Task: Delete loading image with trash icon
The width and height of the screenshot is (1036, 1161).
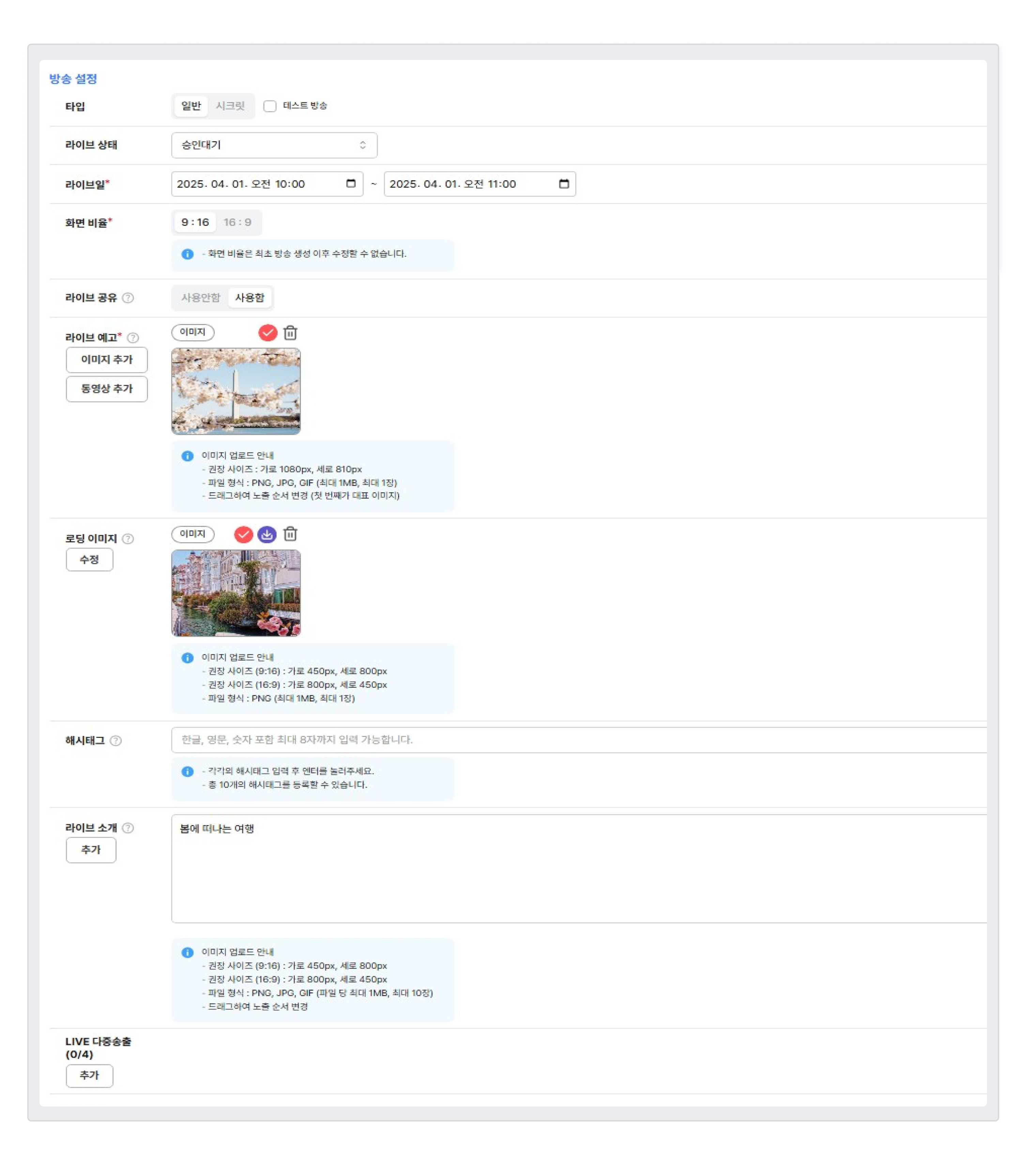Action: 290,535
